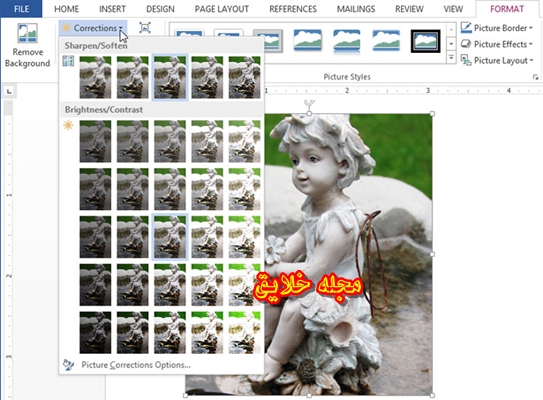Image resolution: width=543 pixels, height=400 pixels.
Task: Click the Picture Styles gallery scroll down arrow
Action: point(451,44)
